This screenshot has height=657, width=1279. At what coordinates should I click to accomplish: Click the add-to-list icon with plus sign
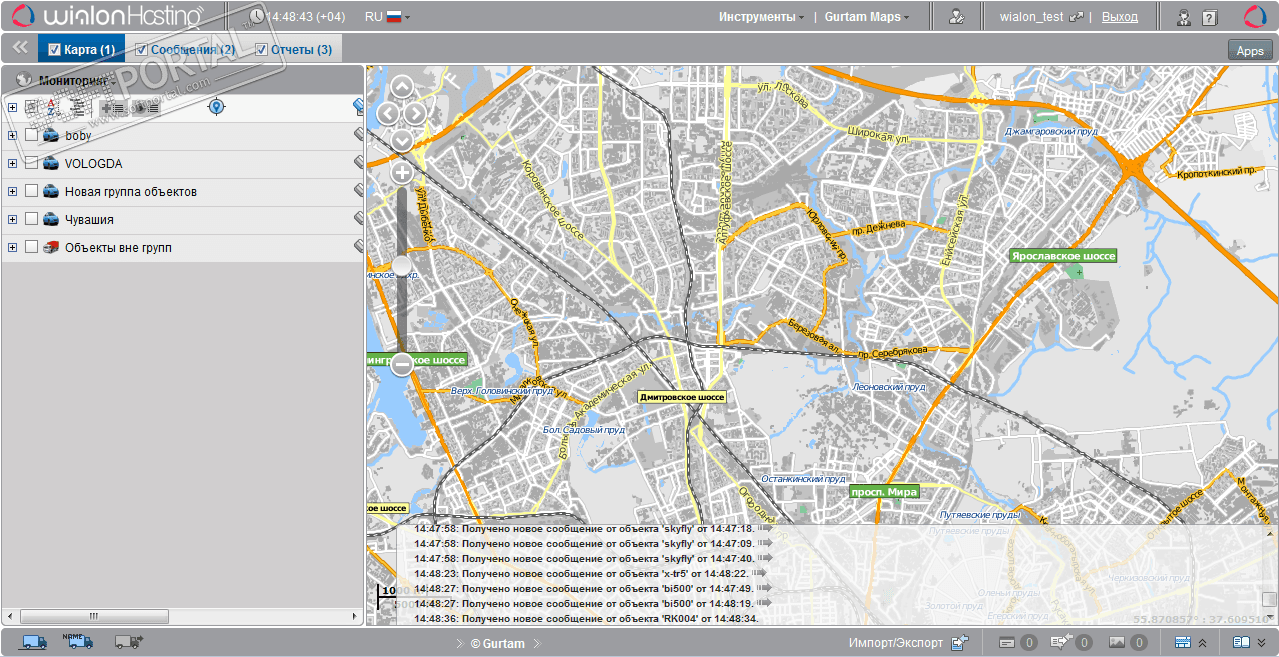pyautogui.click(x=112, y=108)
